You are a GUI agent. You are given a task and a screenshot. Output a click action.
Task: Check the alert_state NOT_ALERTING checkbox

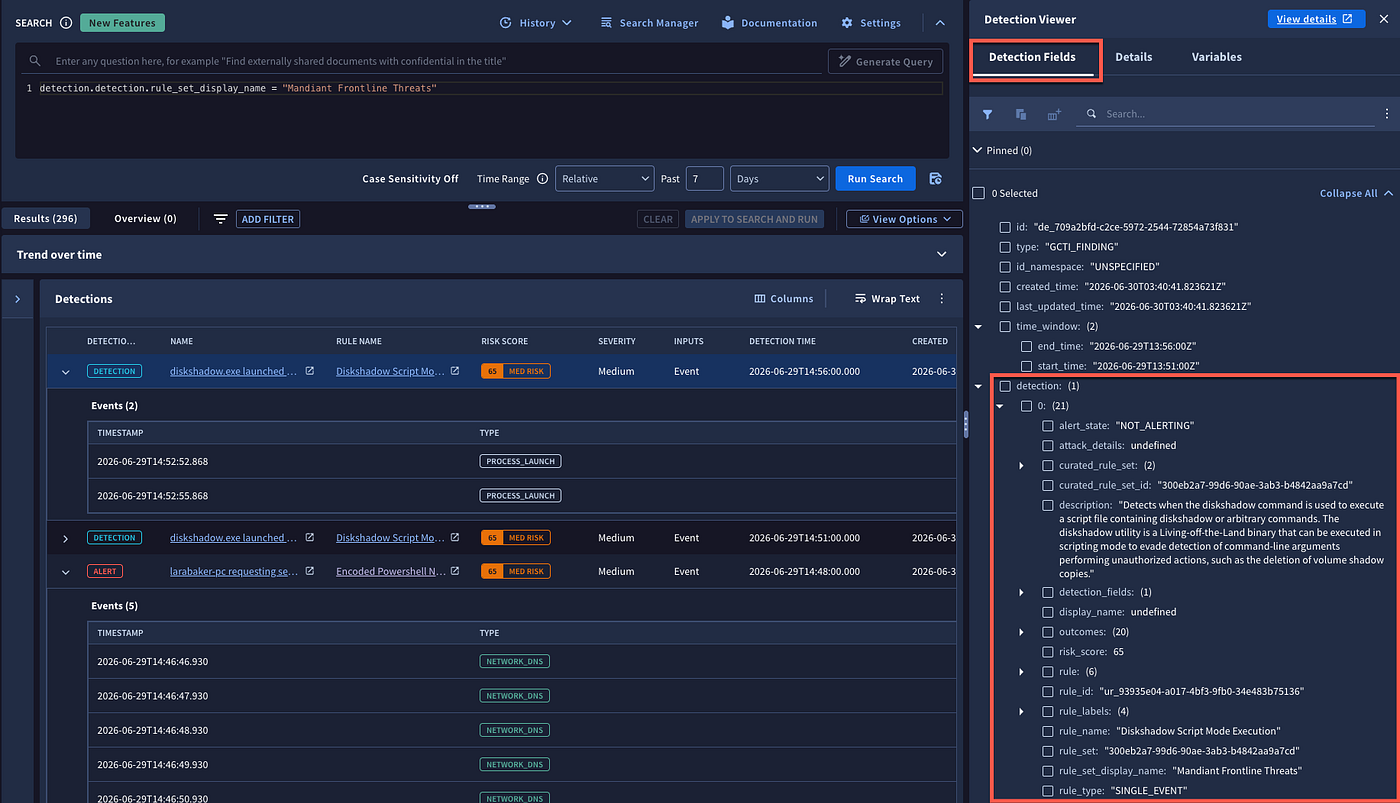1048,426
